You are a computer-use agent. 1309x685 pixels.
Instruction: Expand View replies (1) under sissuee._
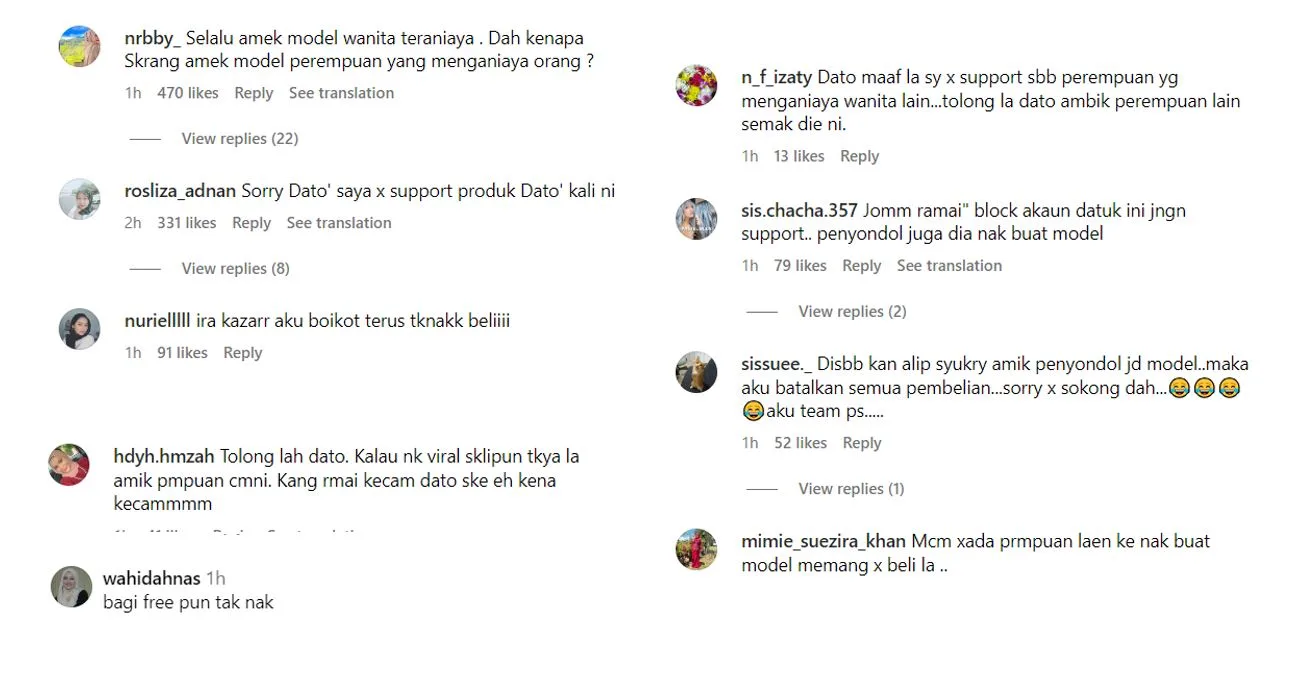coord(851,489)
